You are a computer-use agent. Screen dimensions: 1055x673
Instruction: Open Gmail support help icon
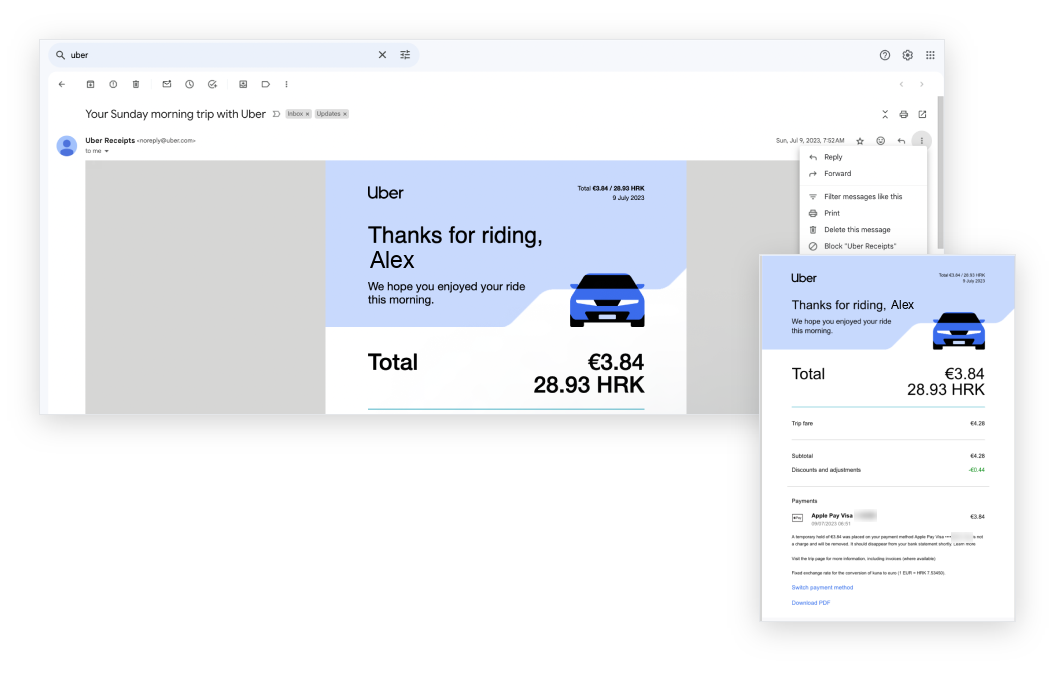(x=885, y=55)
